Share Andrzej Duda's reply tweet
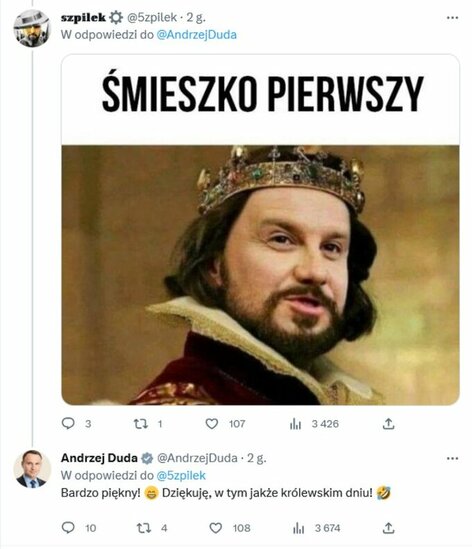This screenshot has width=472, height=549. click(388, 528)
